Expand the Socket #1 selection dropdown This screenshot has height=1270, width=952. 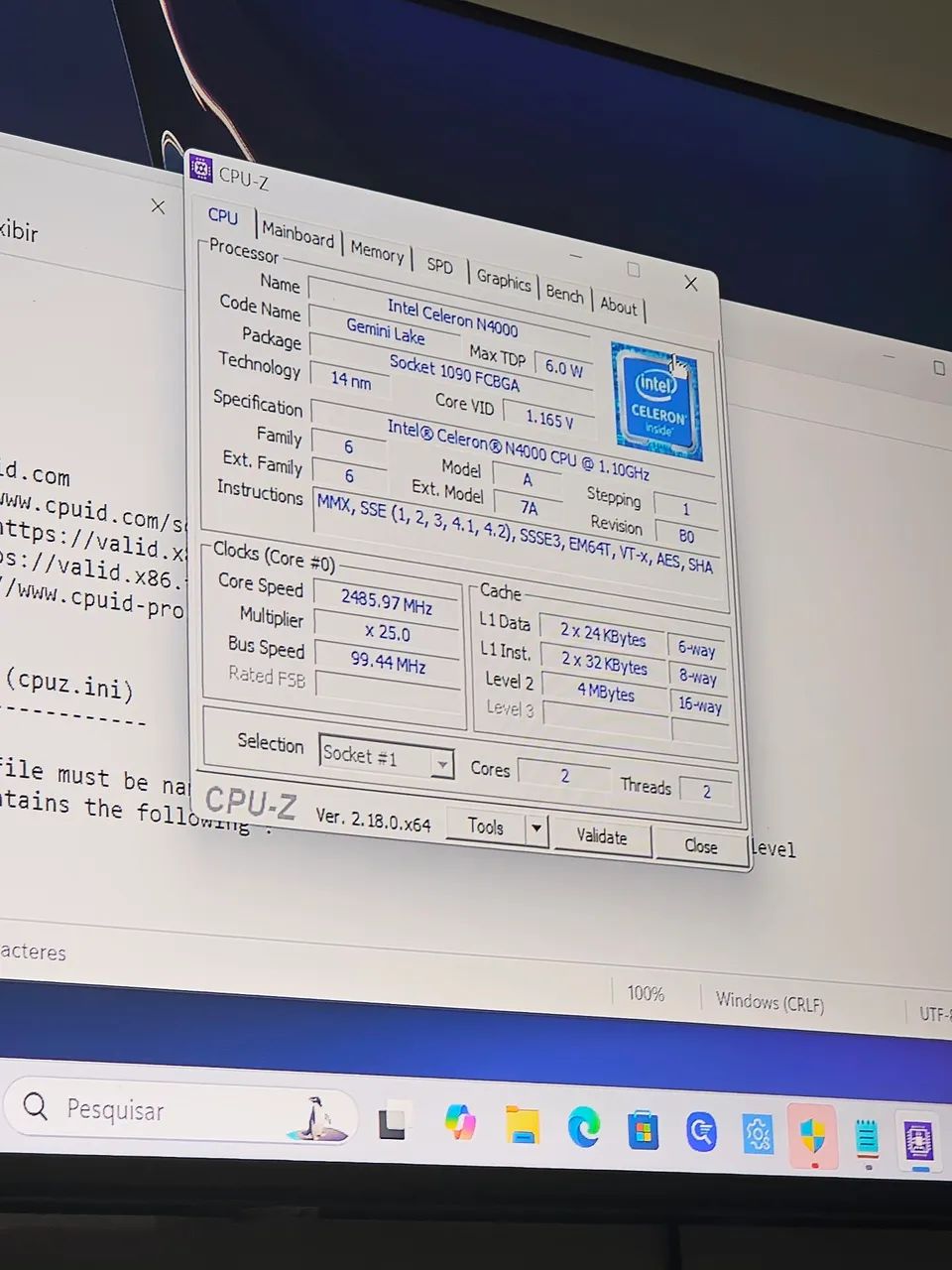pyautogui.click(x=441, y=763)
